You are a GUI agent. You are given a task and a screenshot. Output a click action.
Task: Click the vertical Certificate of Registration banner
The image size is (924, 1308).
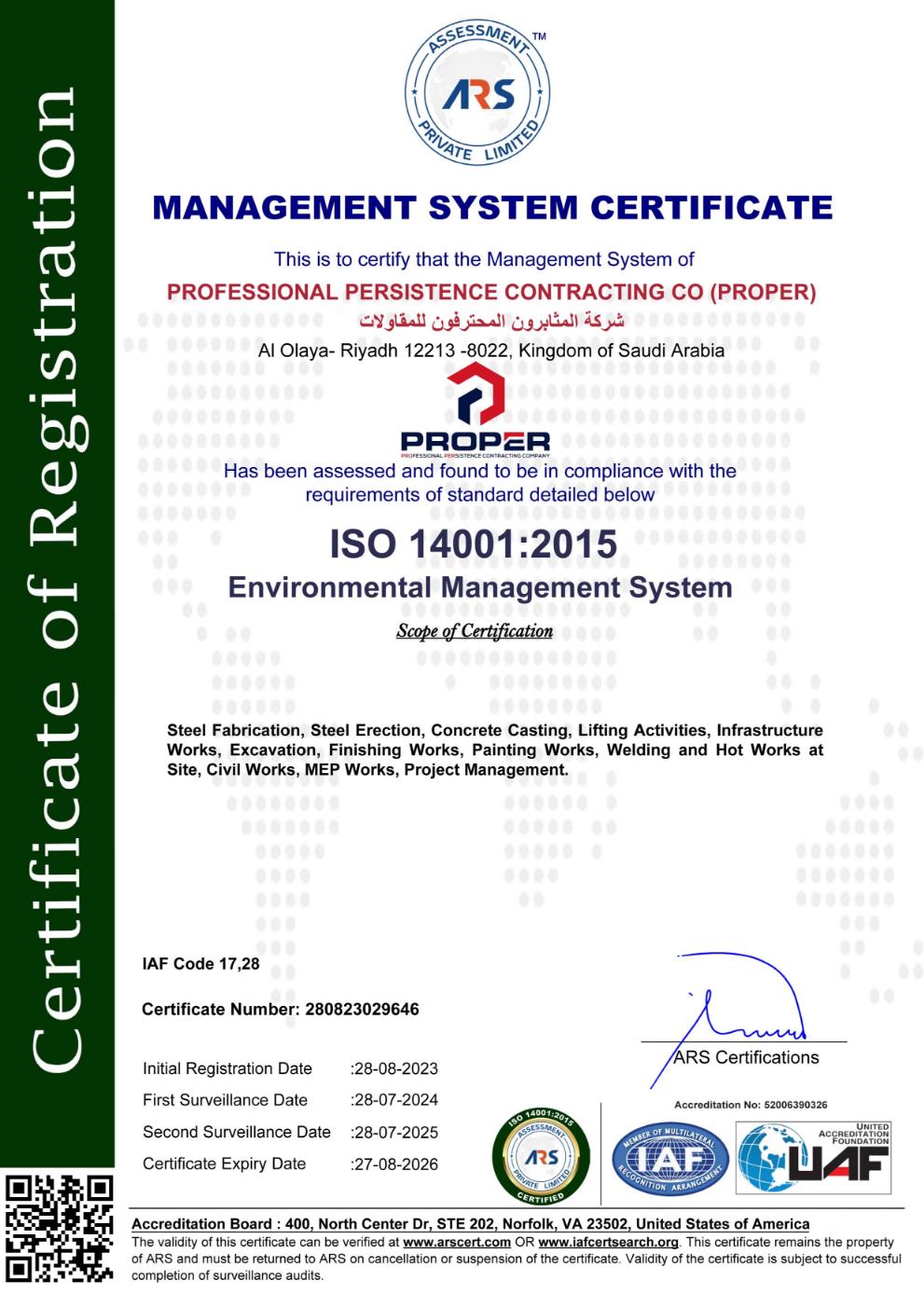click(x=58, y=578)
